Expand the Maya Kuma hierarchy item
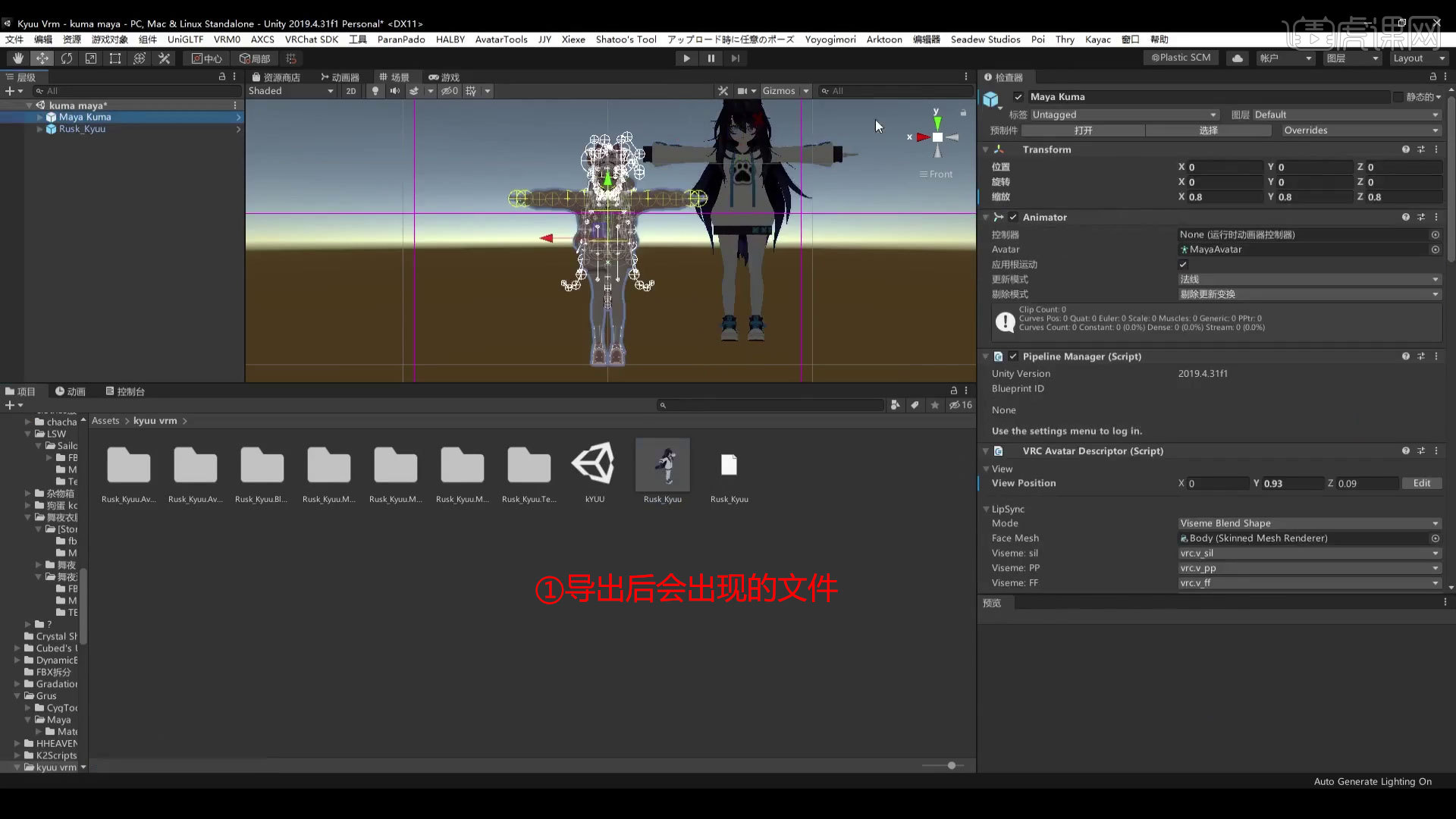The height and width of the screenshot is (819, 1456). 39,117
